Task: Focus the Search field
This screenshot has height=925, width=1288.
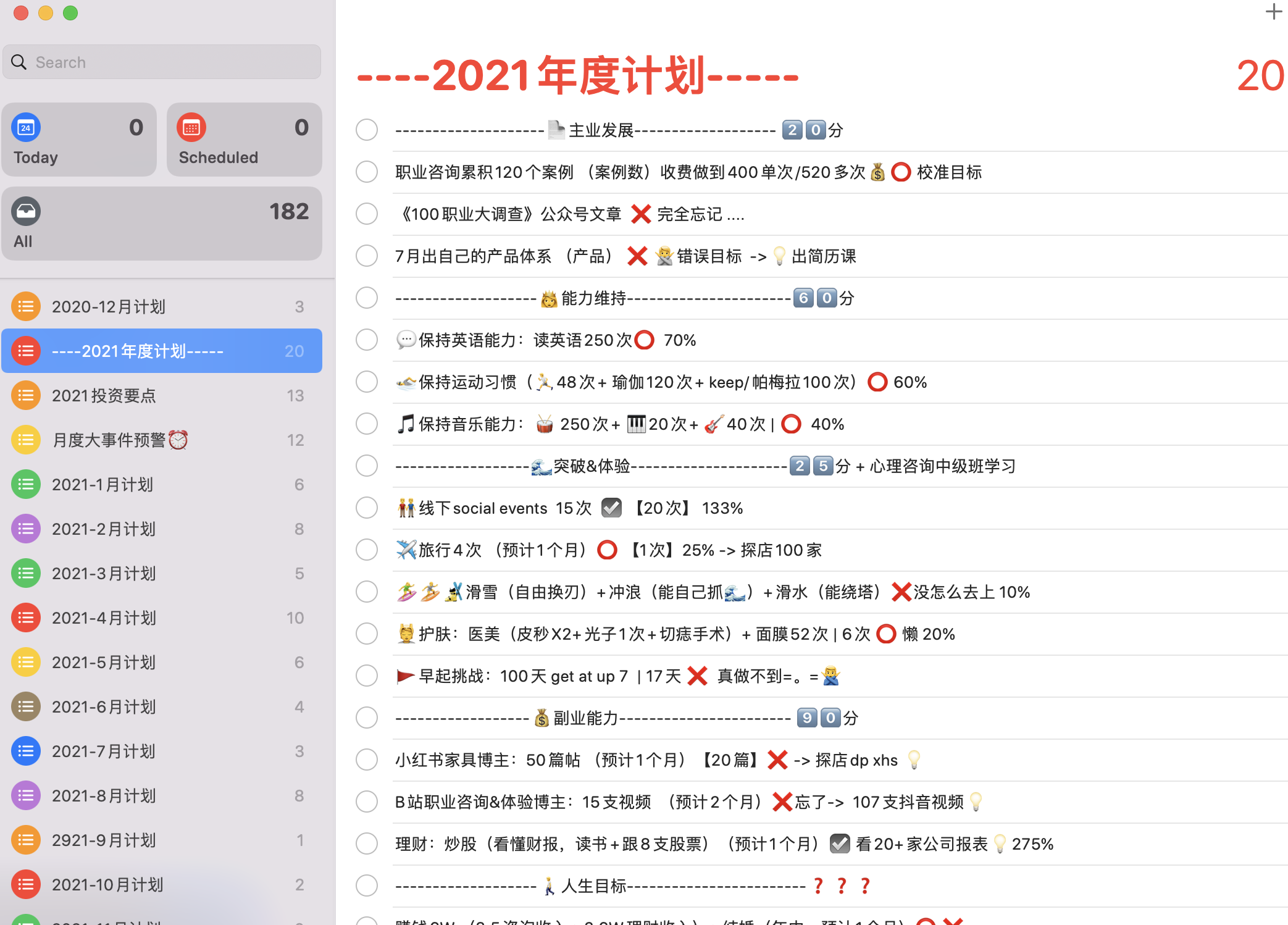Action: 173,62
